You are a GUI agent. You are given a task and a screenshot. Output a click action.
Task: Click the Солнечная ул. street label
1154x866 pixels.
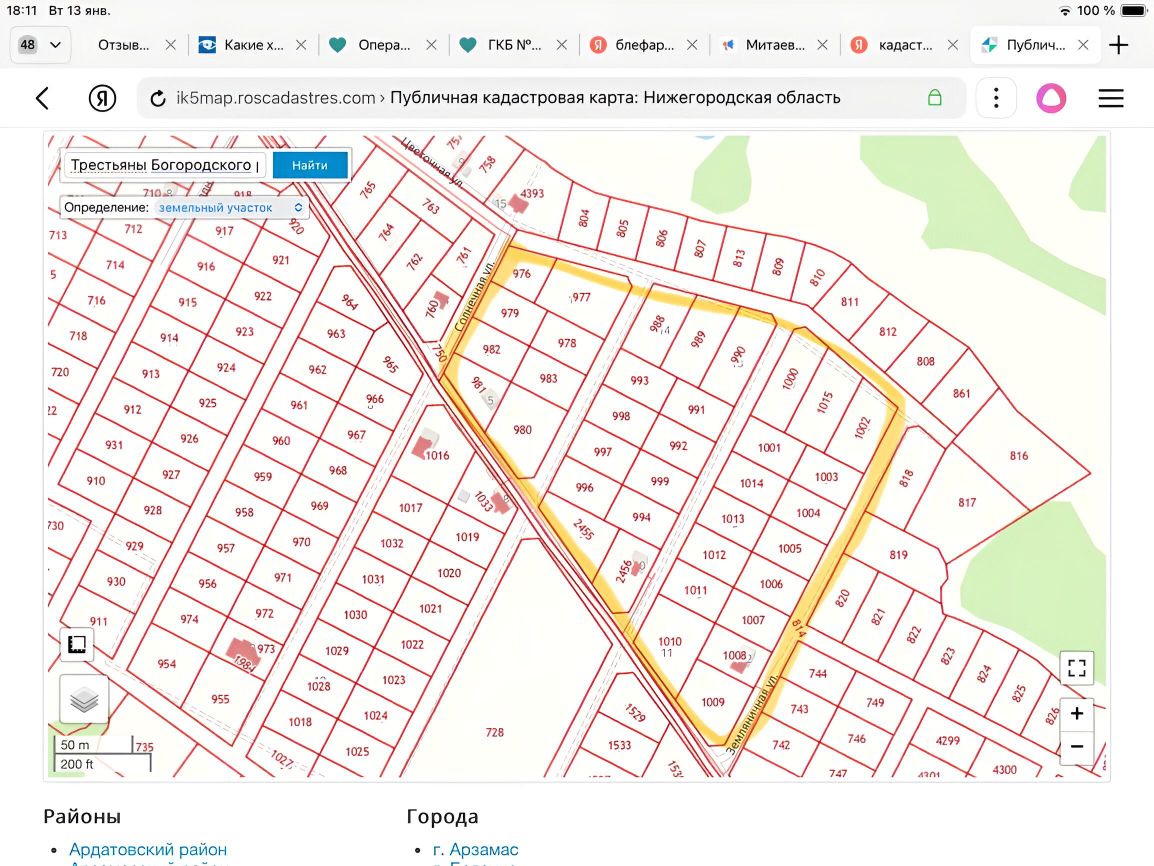(x=473, y=297)
